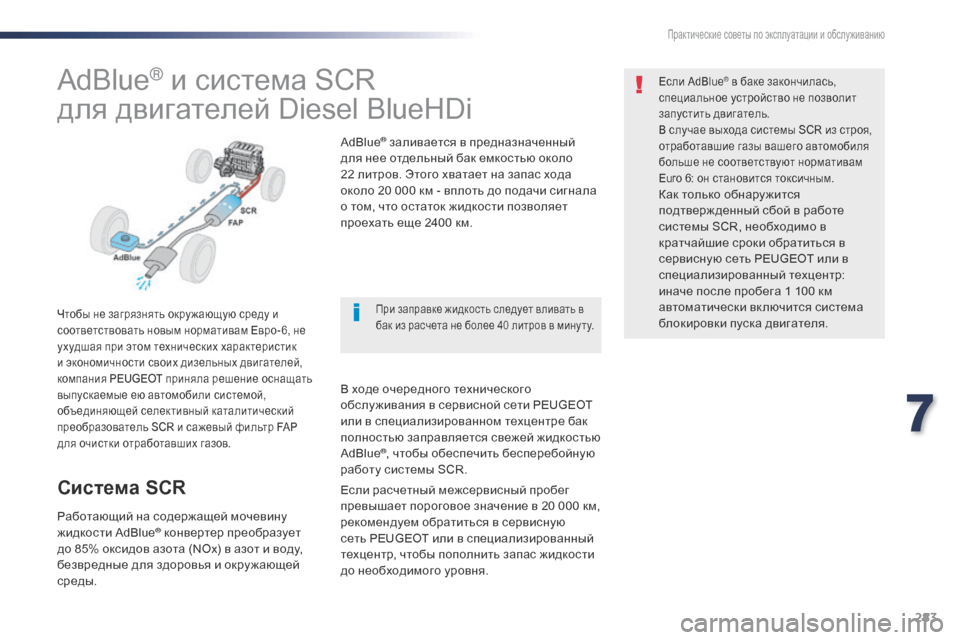Click title line 'для двигателей Diesel BlueHDi'
Image resolution: width=960 pixels, height=640 pixels.
click(x=264, y=110)
